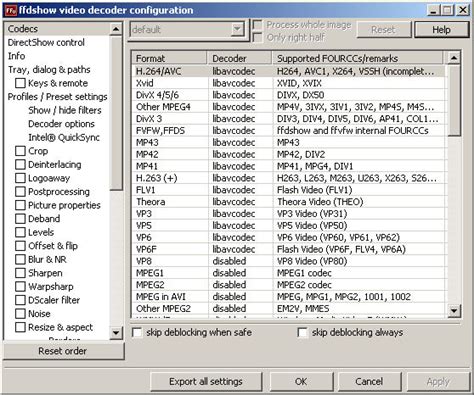
Task: Select Intel QuickSync page
Action: (64, 137)
